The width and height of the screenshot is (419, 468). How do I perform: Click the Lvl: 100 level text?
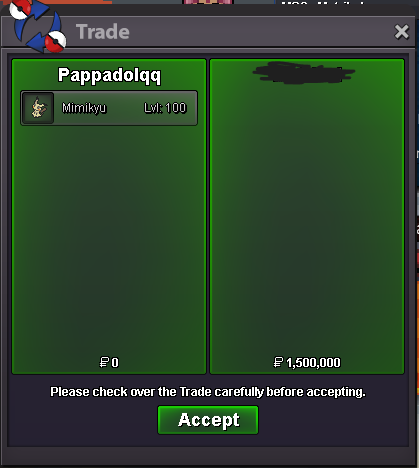[165, 108]
